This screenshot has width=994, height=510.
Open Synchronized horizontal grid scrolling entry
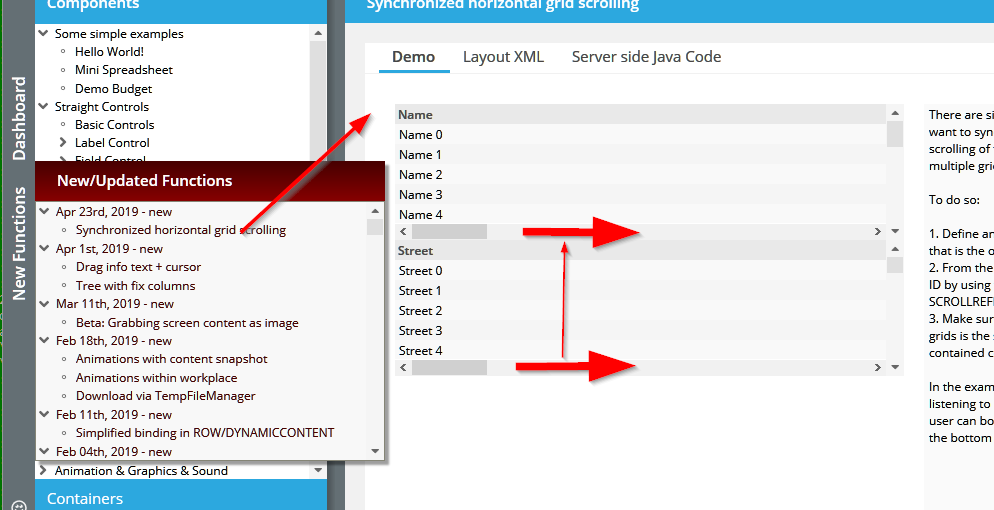(180, 230)
